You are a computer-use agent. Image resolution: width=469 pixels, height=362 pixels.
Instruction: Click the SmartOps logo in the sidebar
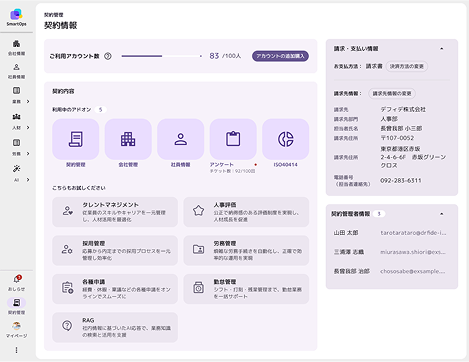pyautogui.click(x=16, y=17)
